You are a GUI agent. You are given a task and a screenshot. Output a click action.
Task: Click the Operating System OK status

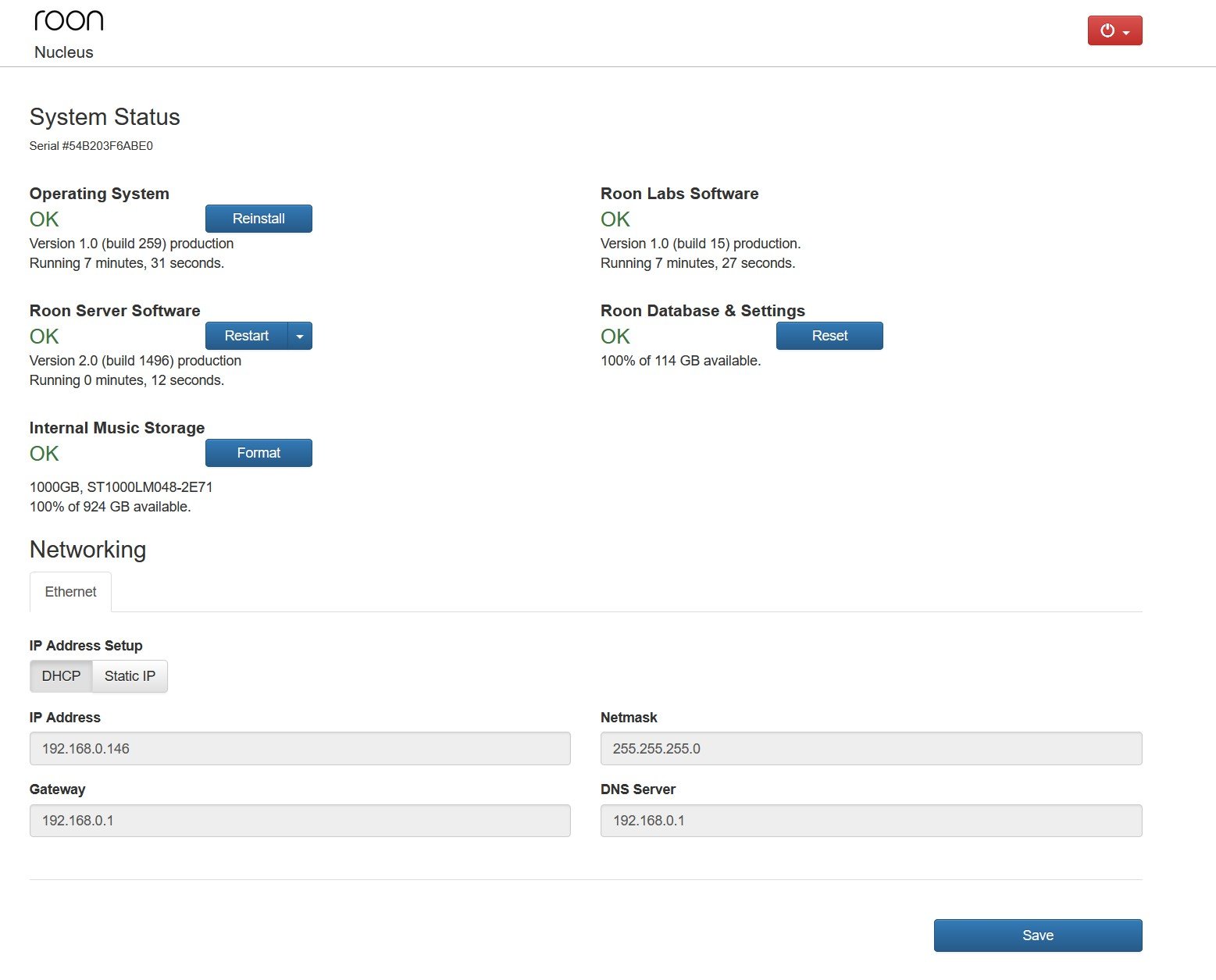point(45,219)
